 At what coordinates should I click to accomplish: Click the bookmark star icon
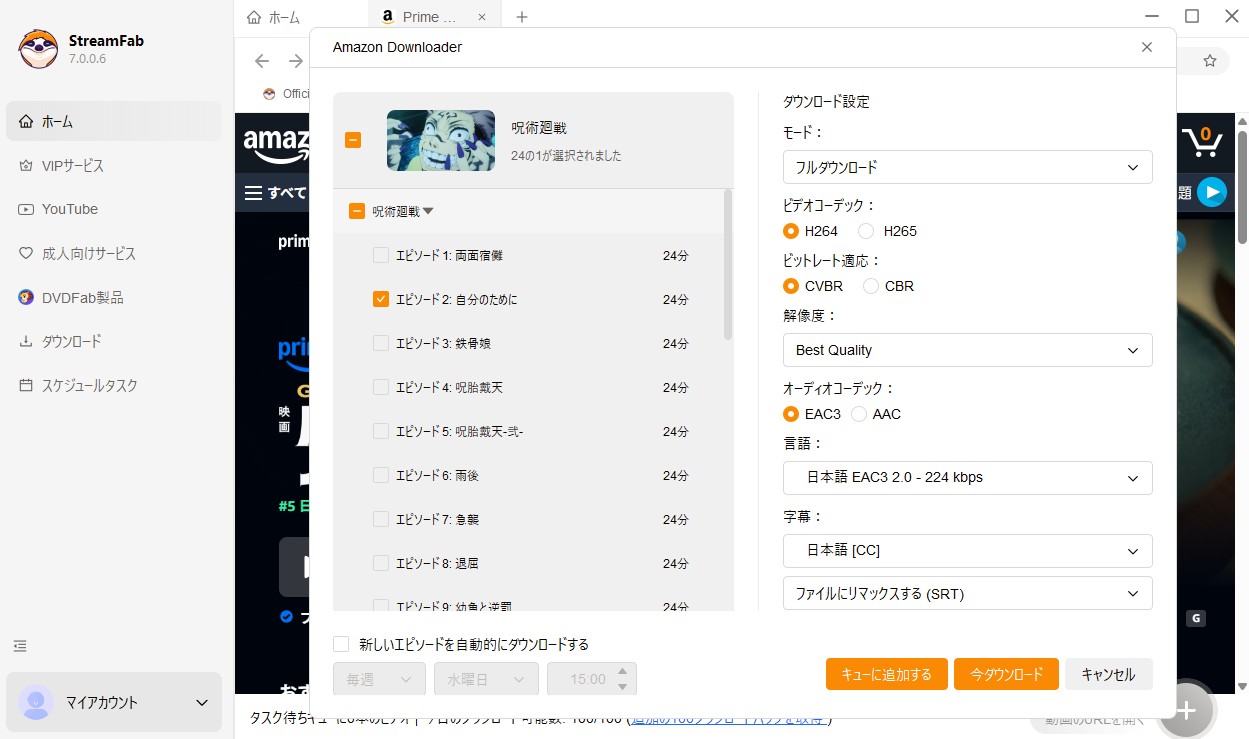tap(1209, 61)
